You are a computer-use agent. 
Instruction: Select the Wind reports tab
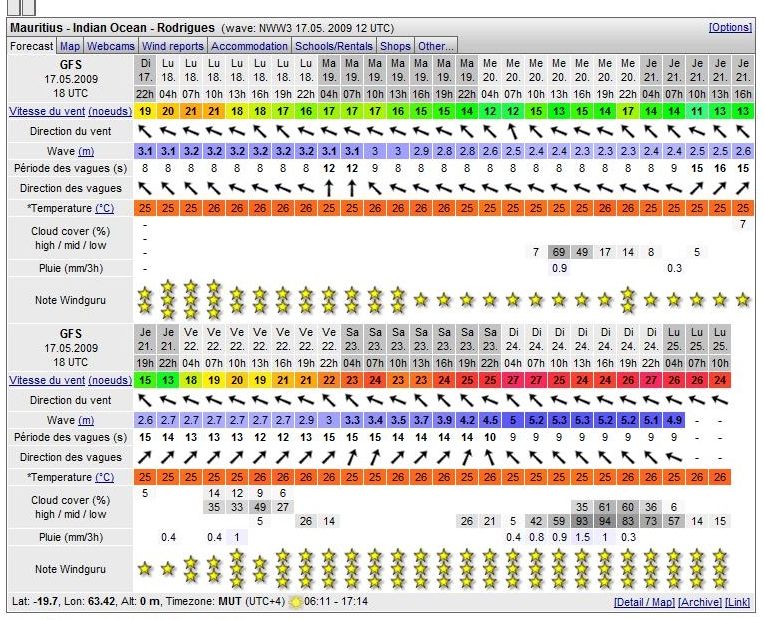pyautogui.click(x=173, y=46)
